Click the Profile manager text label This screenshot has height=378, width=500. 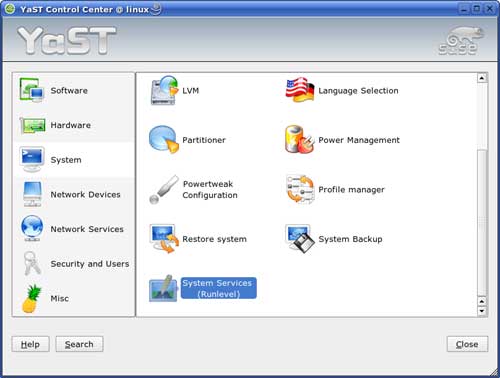351,190
